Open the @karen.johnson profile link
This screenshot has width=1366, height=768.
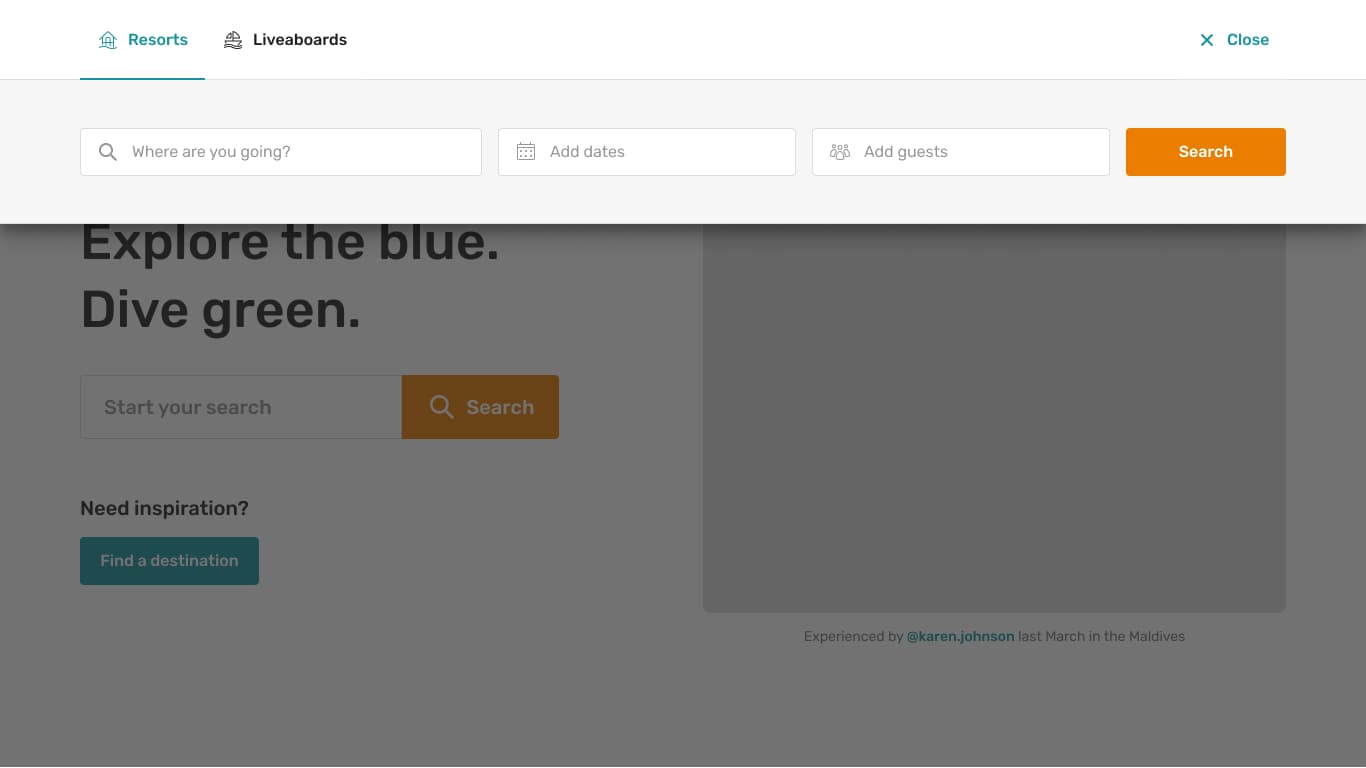(x=960, y=636)
